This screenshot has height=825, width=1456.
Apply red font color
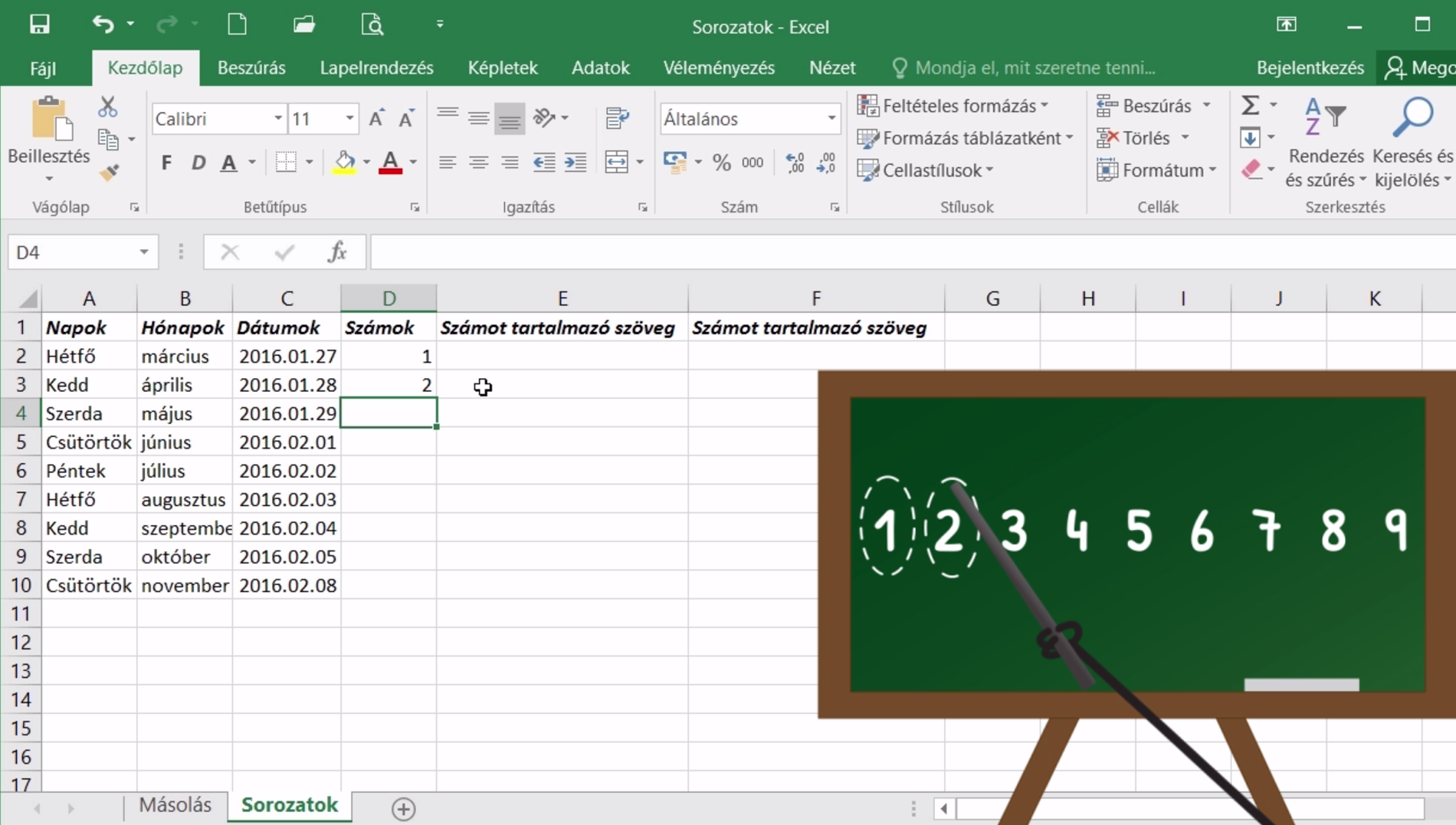point(391,163)
